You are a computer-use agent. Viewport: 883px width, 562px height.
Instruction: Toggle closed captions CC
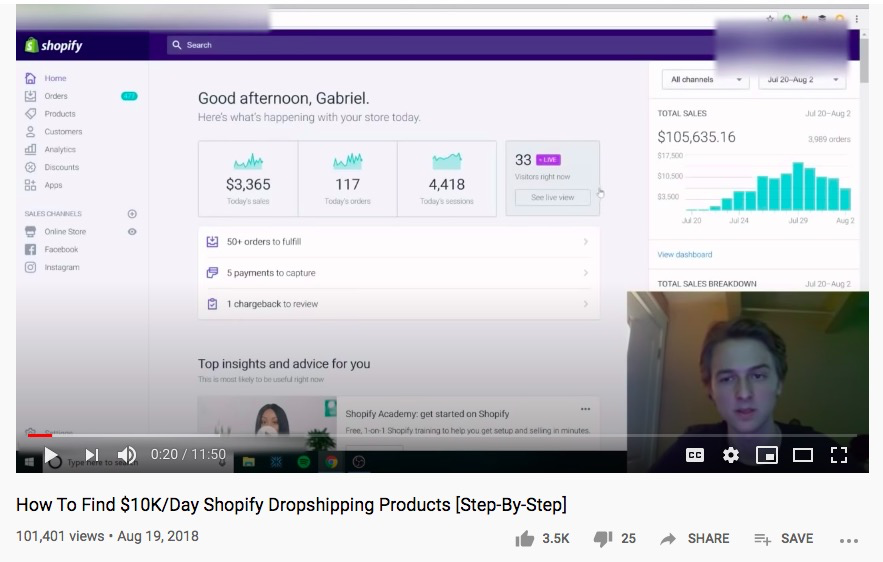[x=695, y=455]
